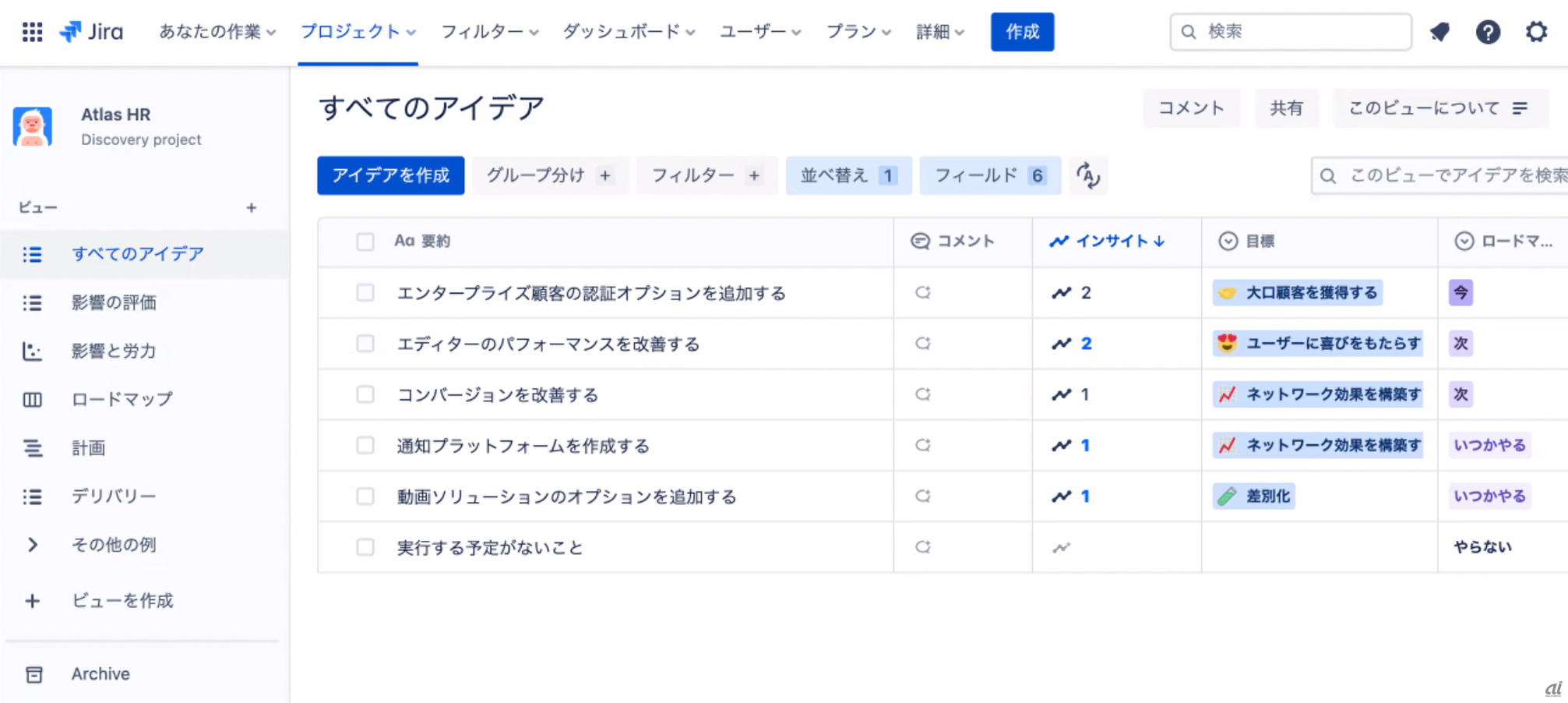Check the box for エディターのパフォーマンスを改善する
Viewport: 1568px width, 703px height.
pos(365,344)
